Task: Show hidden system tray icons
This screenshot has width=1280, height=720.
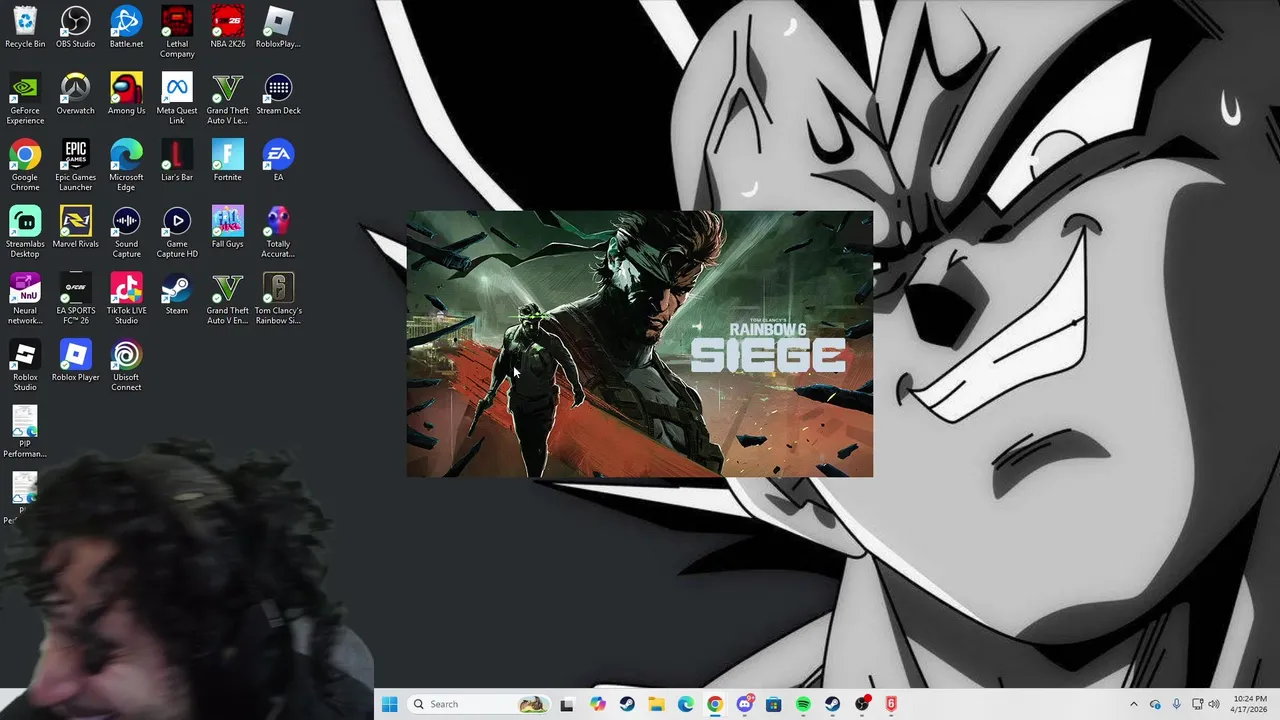Action: (1133, 704)
